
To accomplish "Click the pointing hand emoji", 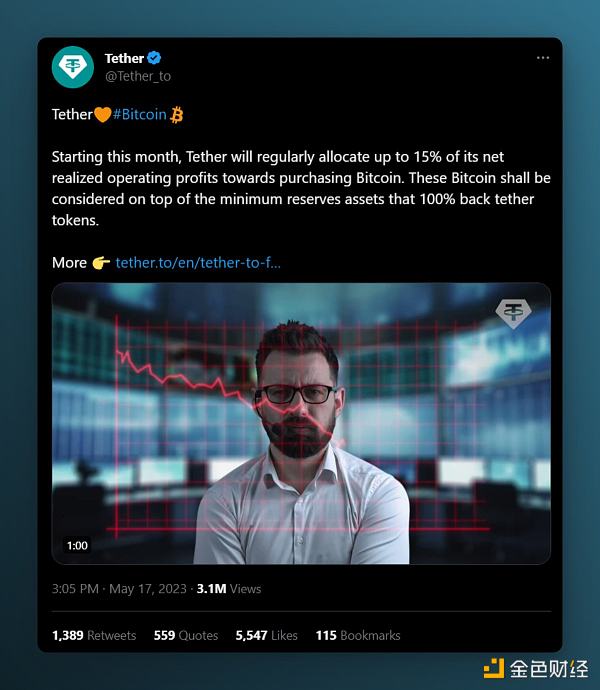I will click(x=101, y=262).
